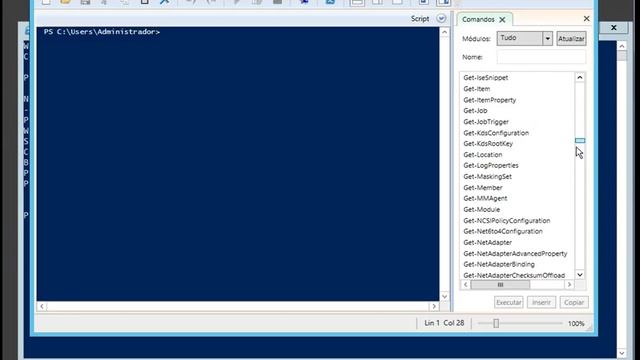Select Get-ItemProperty in the list

(489, 100)
